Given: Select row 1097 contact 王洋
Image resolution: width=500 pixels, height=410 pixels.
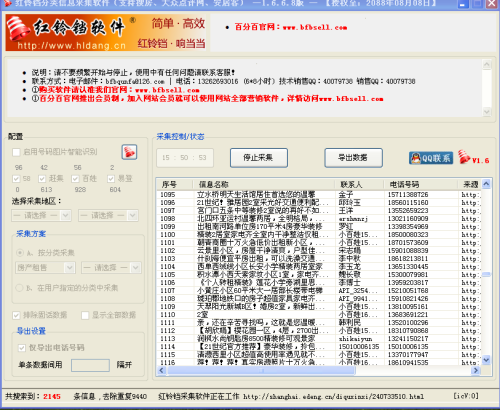Looking at the screenshot, I should coord(346,210).
